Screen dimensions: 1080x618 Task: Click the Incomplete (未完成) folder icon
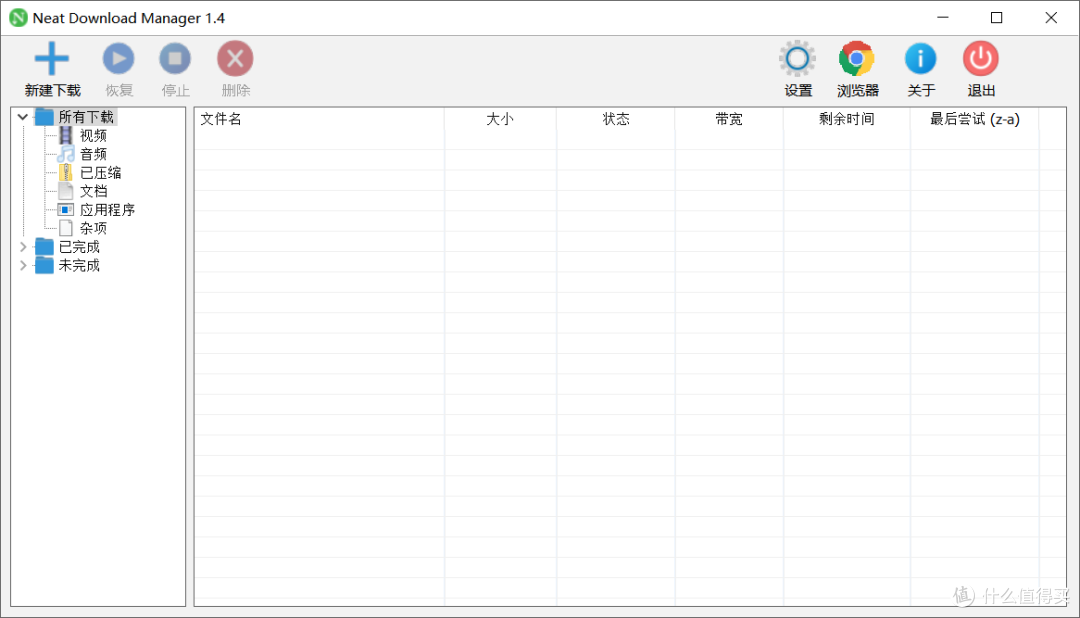[44, 265]
